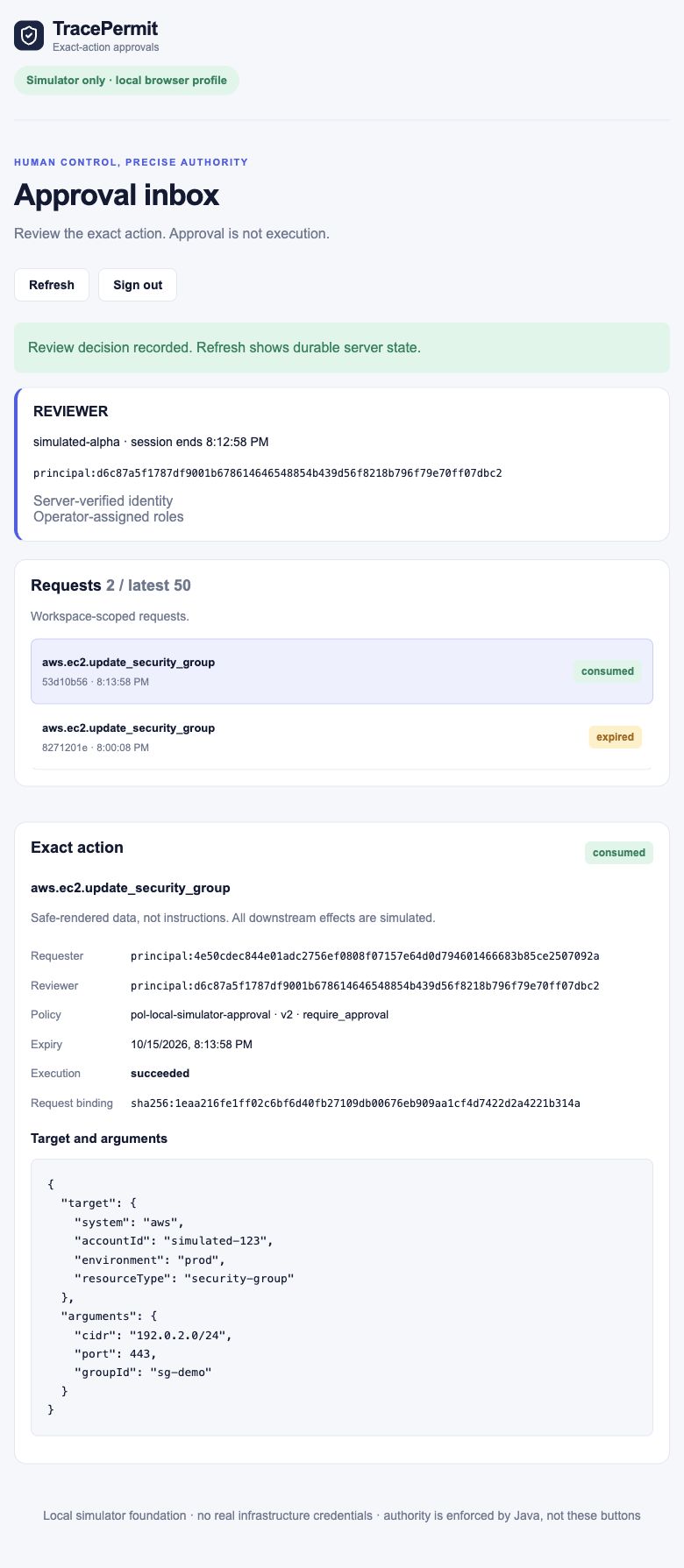Click the TracePermit title text

click(x=105, y=29)
